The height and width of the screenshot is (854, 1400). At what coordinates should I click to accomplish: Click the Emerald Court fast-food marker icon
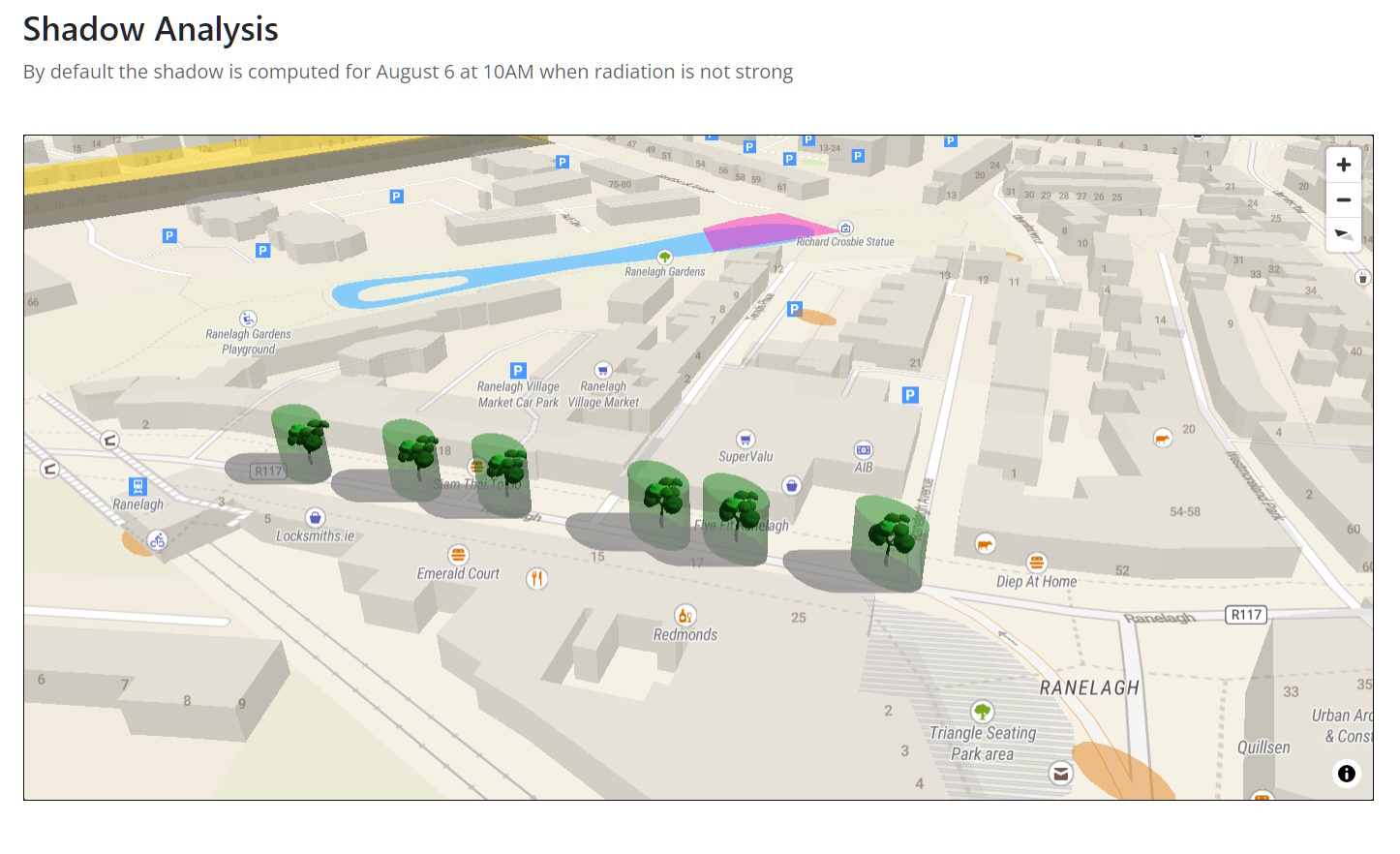[x=458, y=555]
